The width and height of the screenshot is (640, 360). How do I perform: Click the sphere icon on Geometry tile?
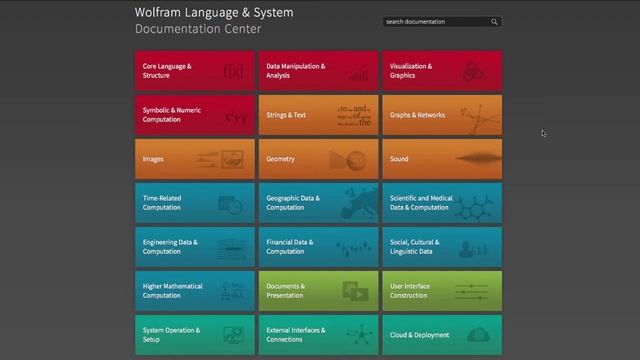coord(356,160)
